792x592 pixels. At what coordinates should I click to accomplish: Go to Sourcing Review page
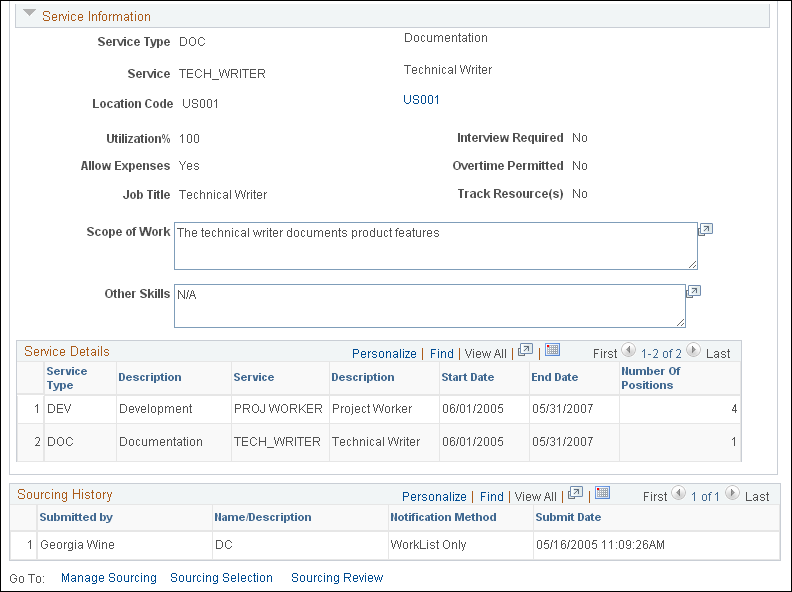(x=337, y=577)
